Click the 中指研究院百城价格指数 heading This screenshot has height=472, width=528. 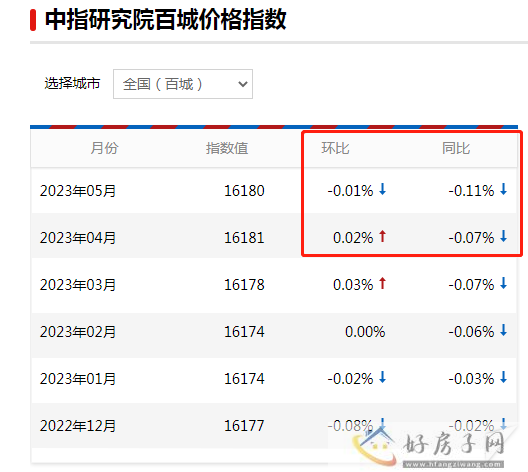[x=166, y=20]
